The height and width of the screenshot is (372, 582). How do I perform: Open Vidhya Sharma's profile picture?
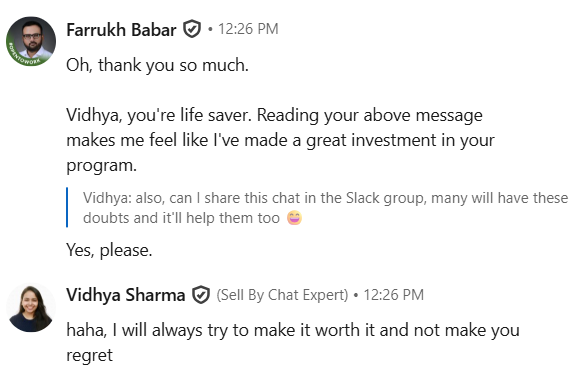click(31, 308)
